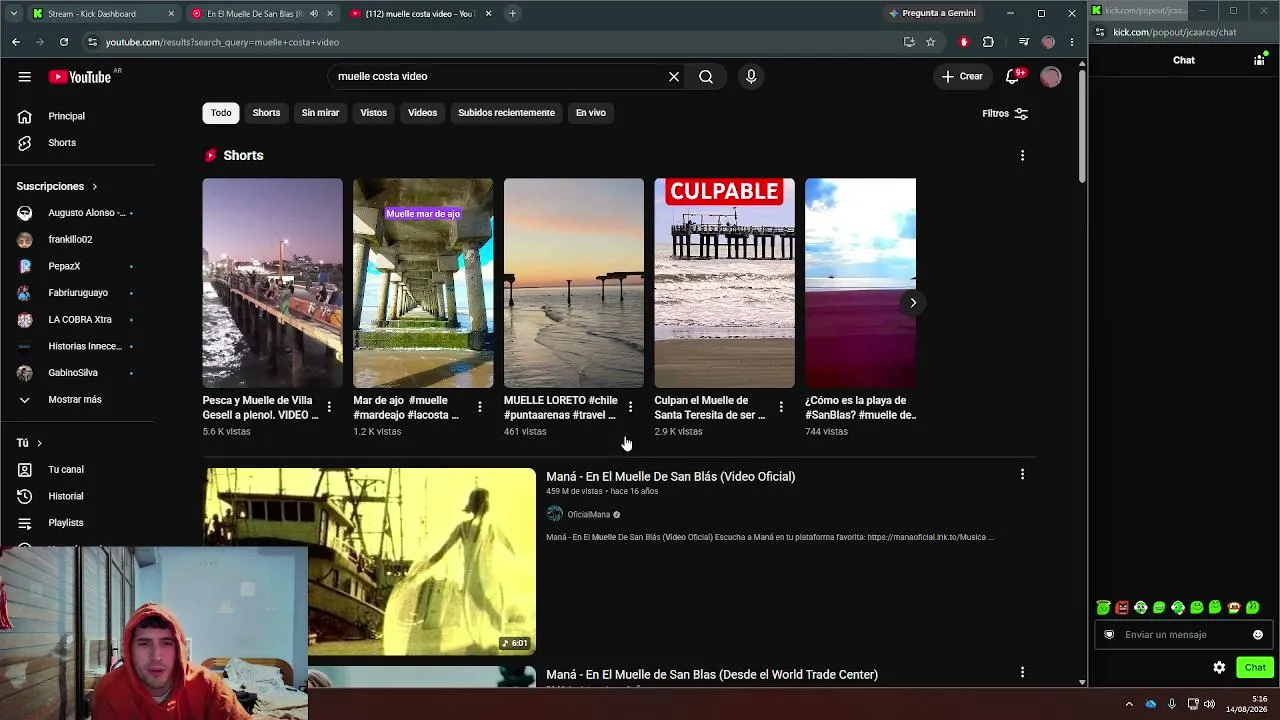1280x720 pixels.
Task: Open the Chrome tab search dropdown
Action: (x=13, y=14)
